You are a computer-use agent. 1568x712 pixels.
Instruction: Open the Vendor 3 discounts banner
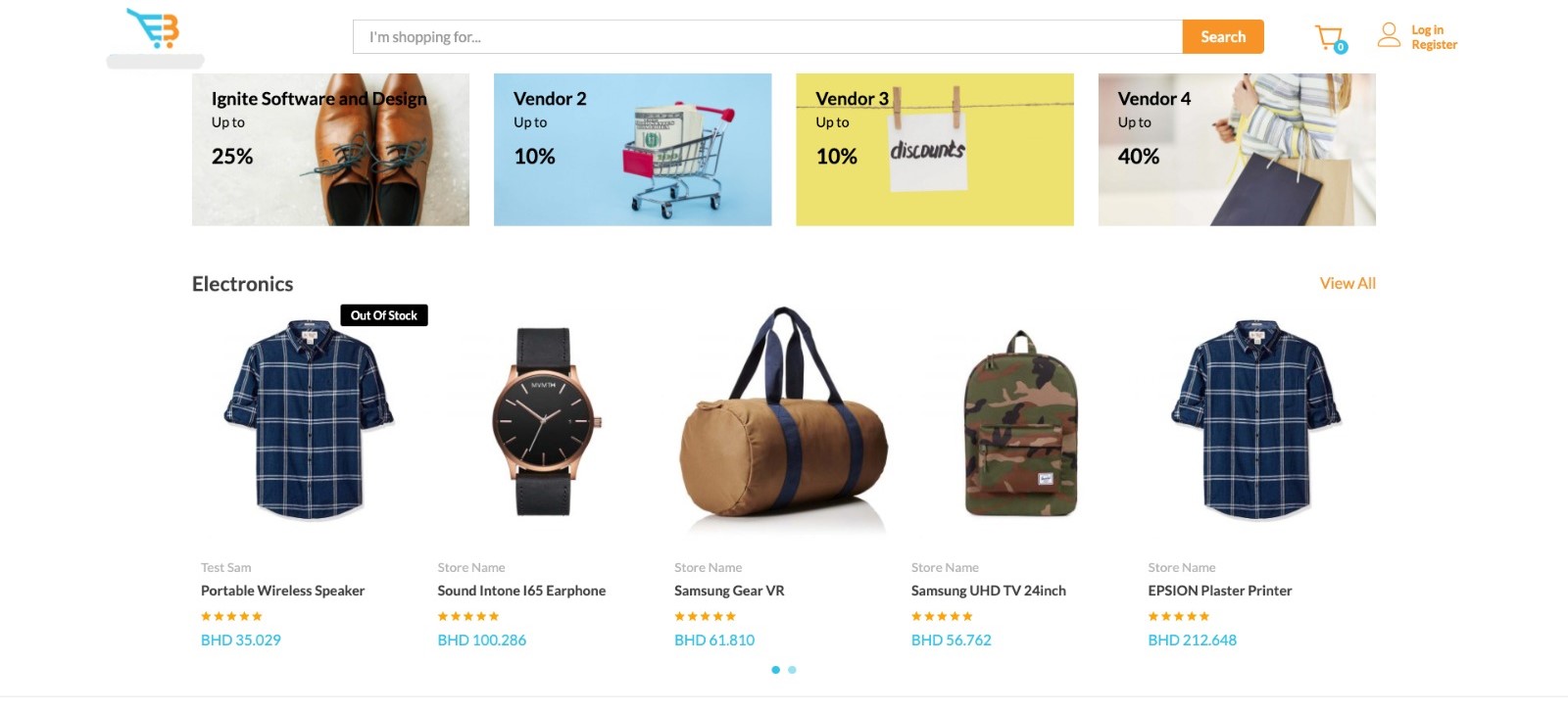coord(934,150)
